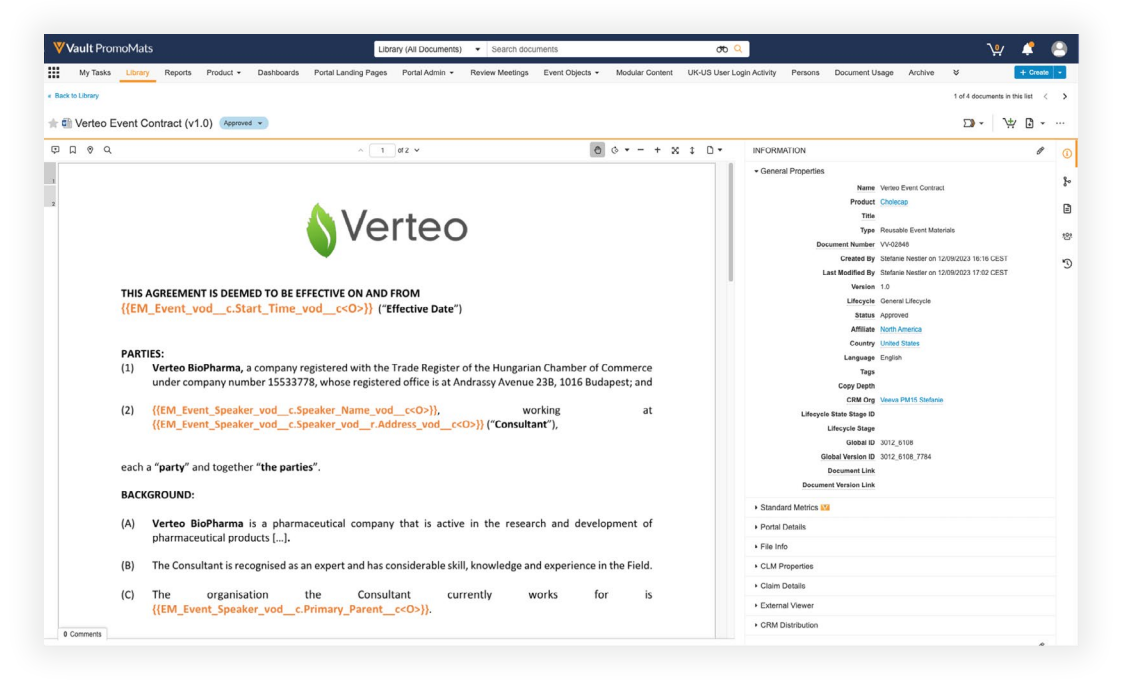Viewport: 1126px width, 692px height.
Task: Show more tabs double chevron
Action: [956, 73]
